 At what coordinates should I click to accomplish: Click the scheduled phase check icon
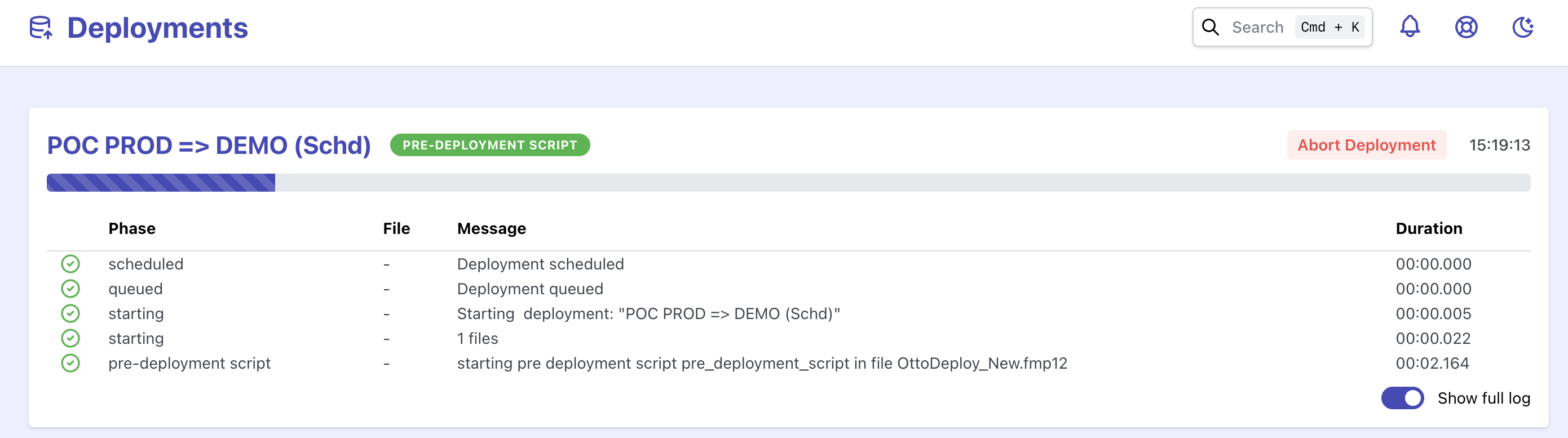pos(70,264)
